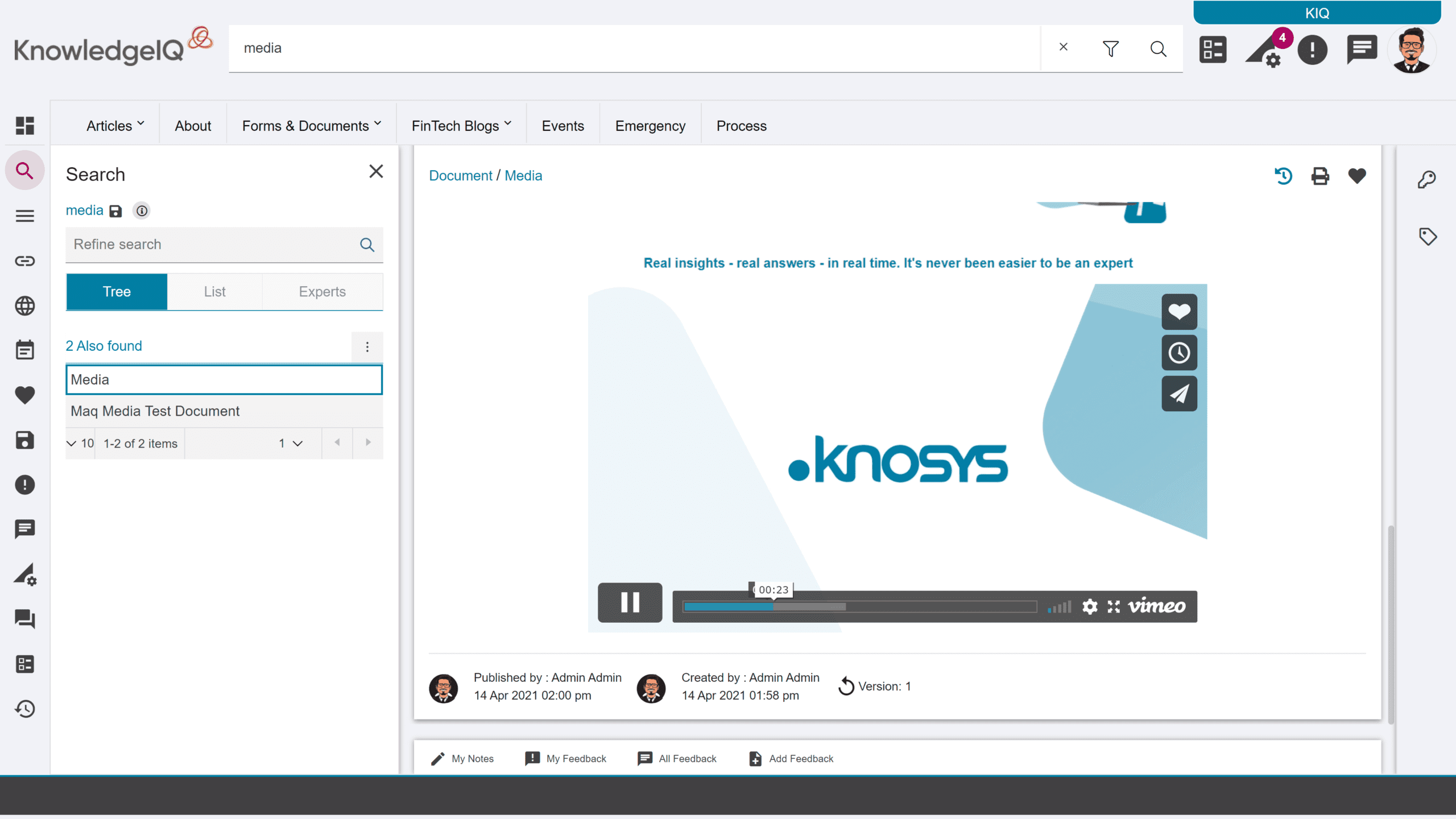Image resolution: width=1456 pixels, height=819 pixels.
Task: Open the Events menu item
Action: (x=562, y=126)
